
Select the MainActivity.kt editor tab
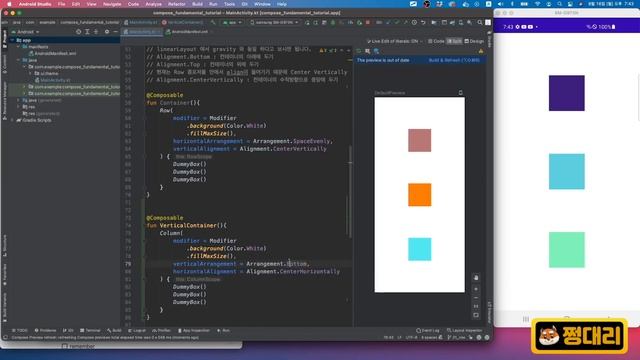tap(141, 31)
